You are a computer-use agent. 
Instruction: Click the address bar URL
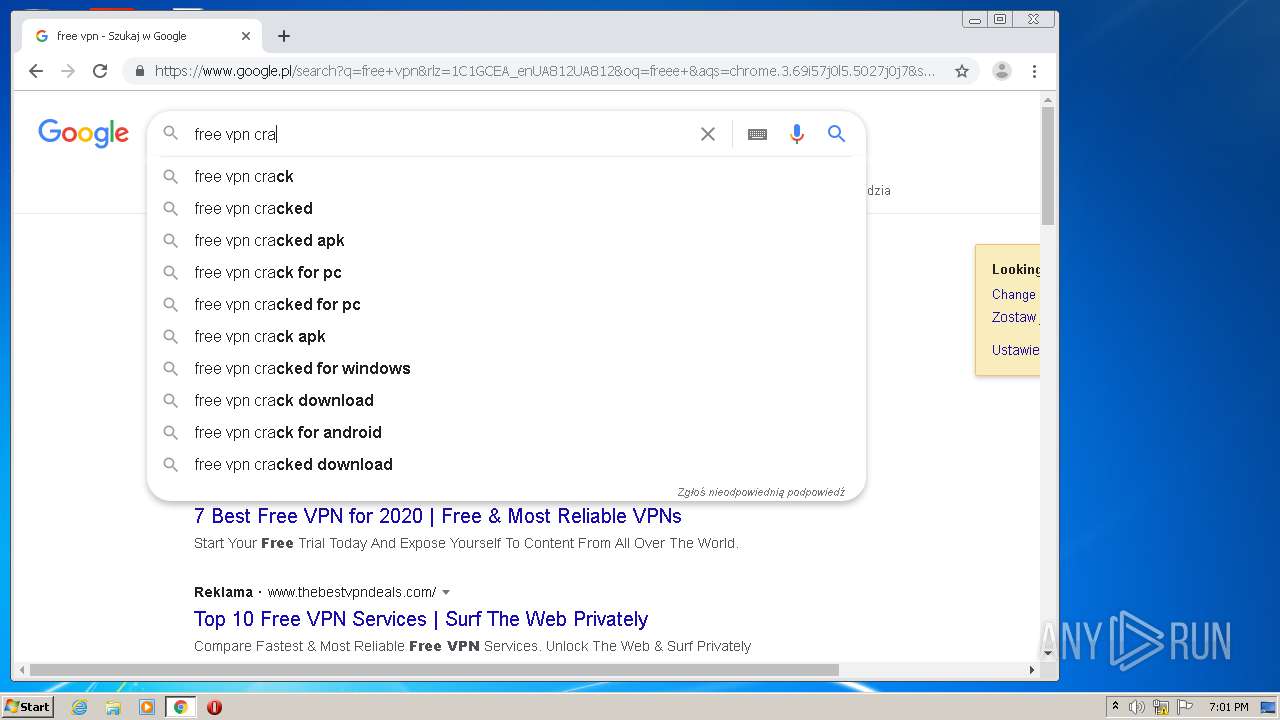[x=545, y=71]
